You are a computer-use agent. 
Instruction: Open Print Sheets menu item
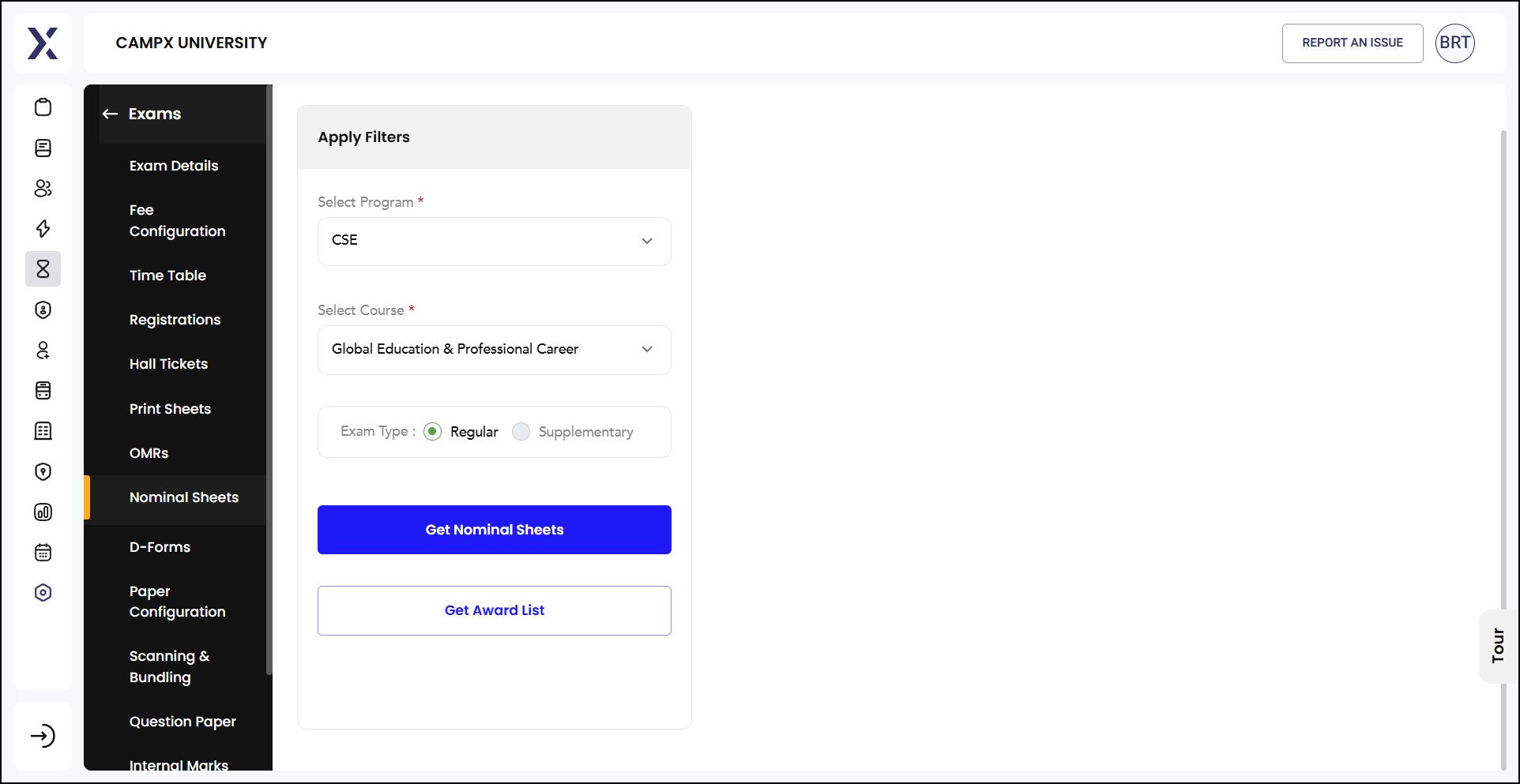click(170, 409)
